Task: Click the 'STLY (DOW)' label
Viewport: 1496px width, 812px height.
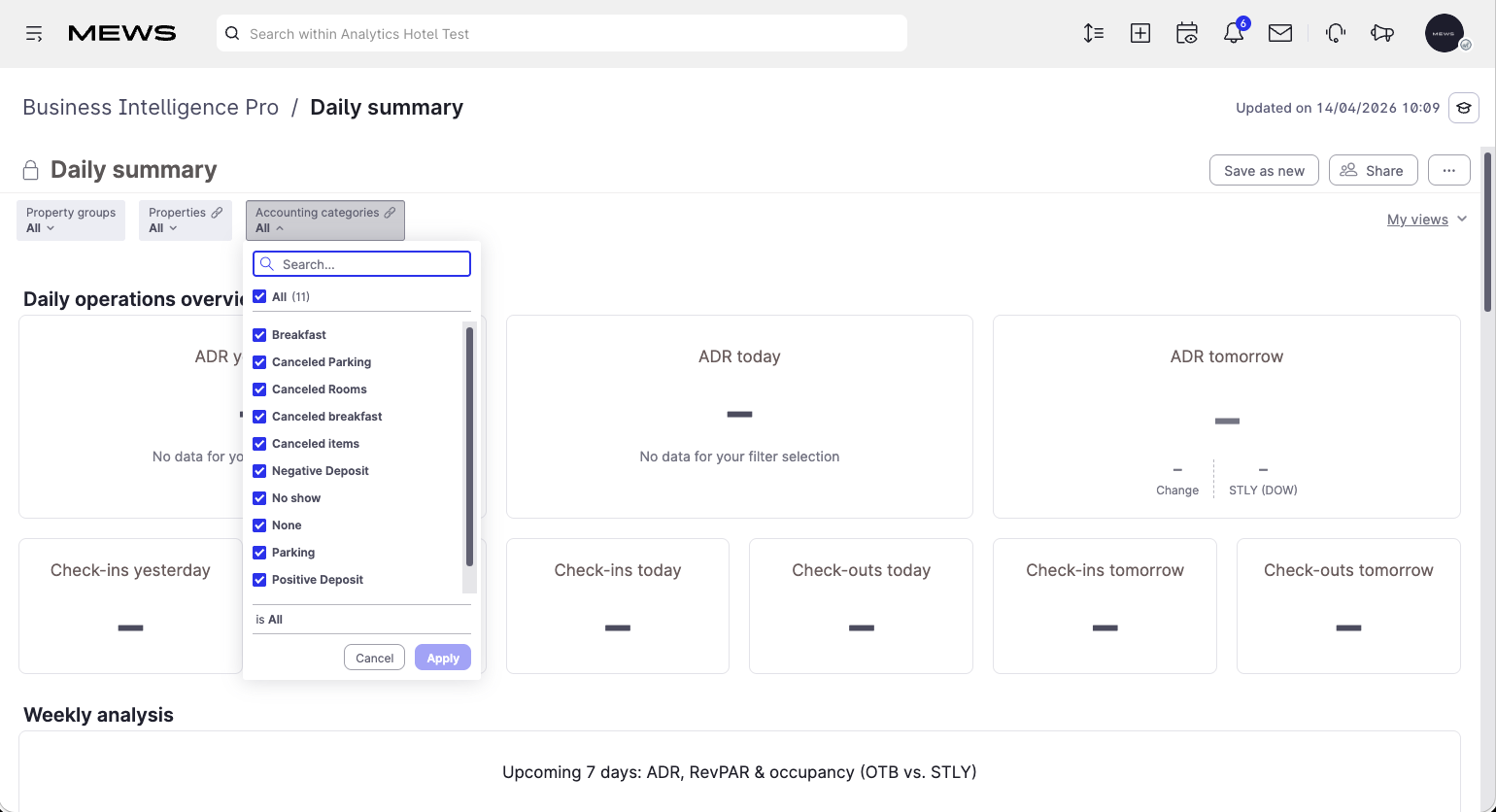Action: click(x=1263, y=491)
